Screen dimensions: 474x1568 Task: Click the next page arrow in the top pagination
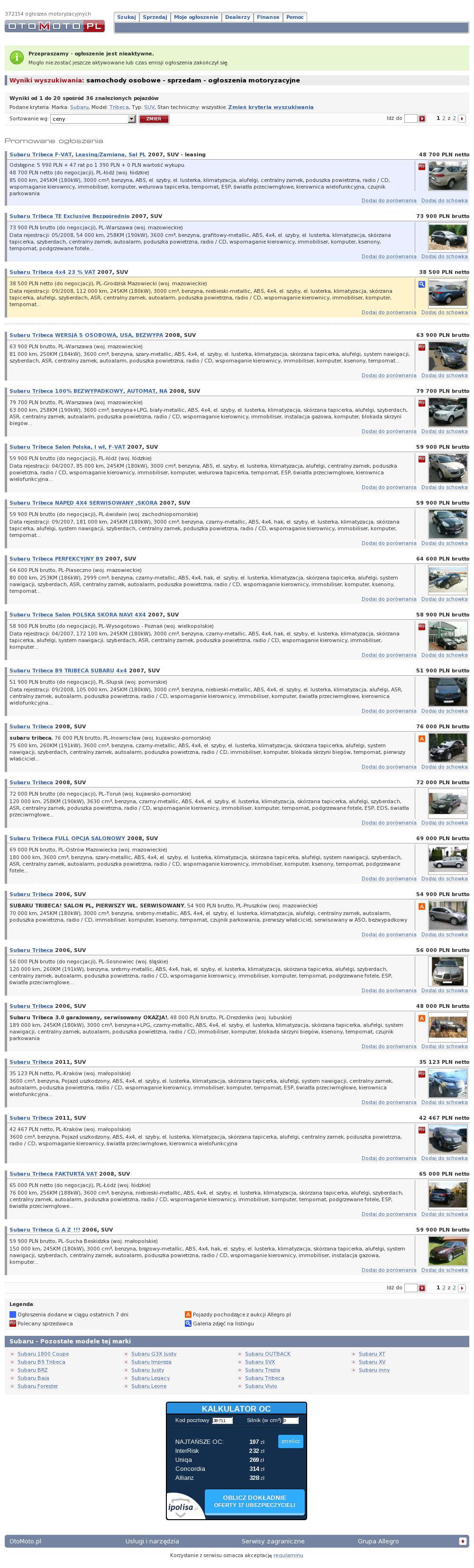(462, 118)
